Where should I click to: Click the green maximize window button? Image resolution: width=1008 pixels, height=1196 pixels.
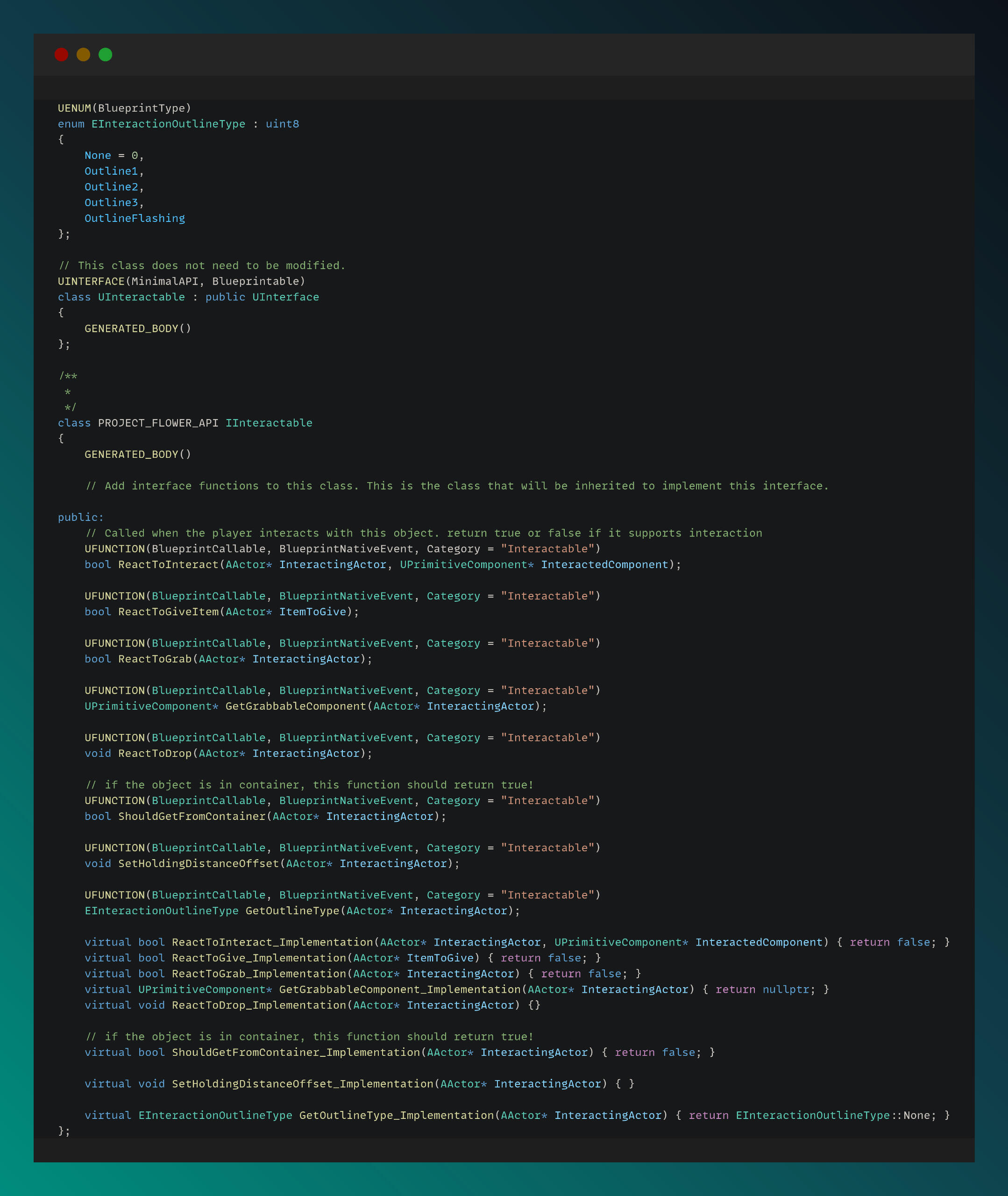[105, 54]
